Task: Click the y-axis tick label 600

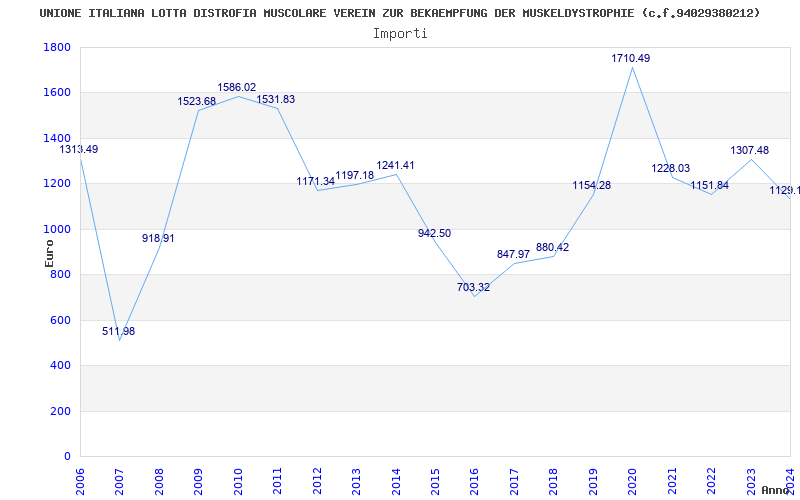Action: coord(60,320)
